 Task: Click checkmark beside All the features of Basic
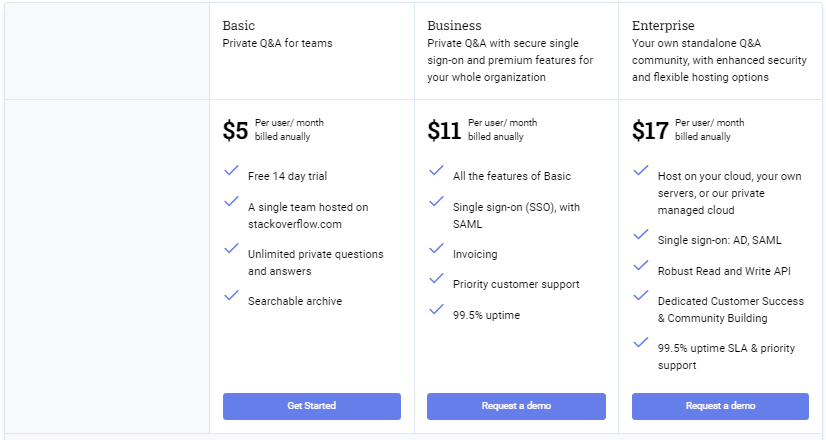[436, 170]
